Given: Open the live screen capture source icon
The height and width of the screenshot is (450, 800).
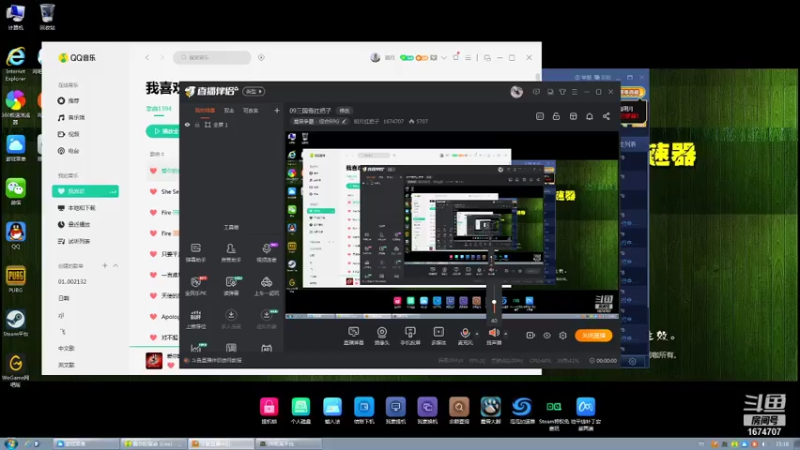Looking at the screenshot, I should coord(354,335).
